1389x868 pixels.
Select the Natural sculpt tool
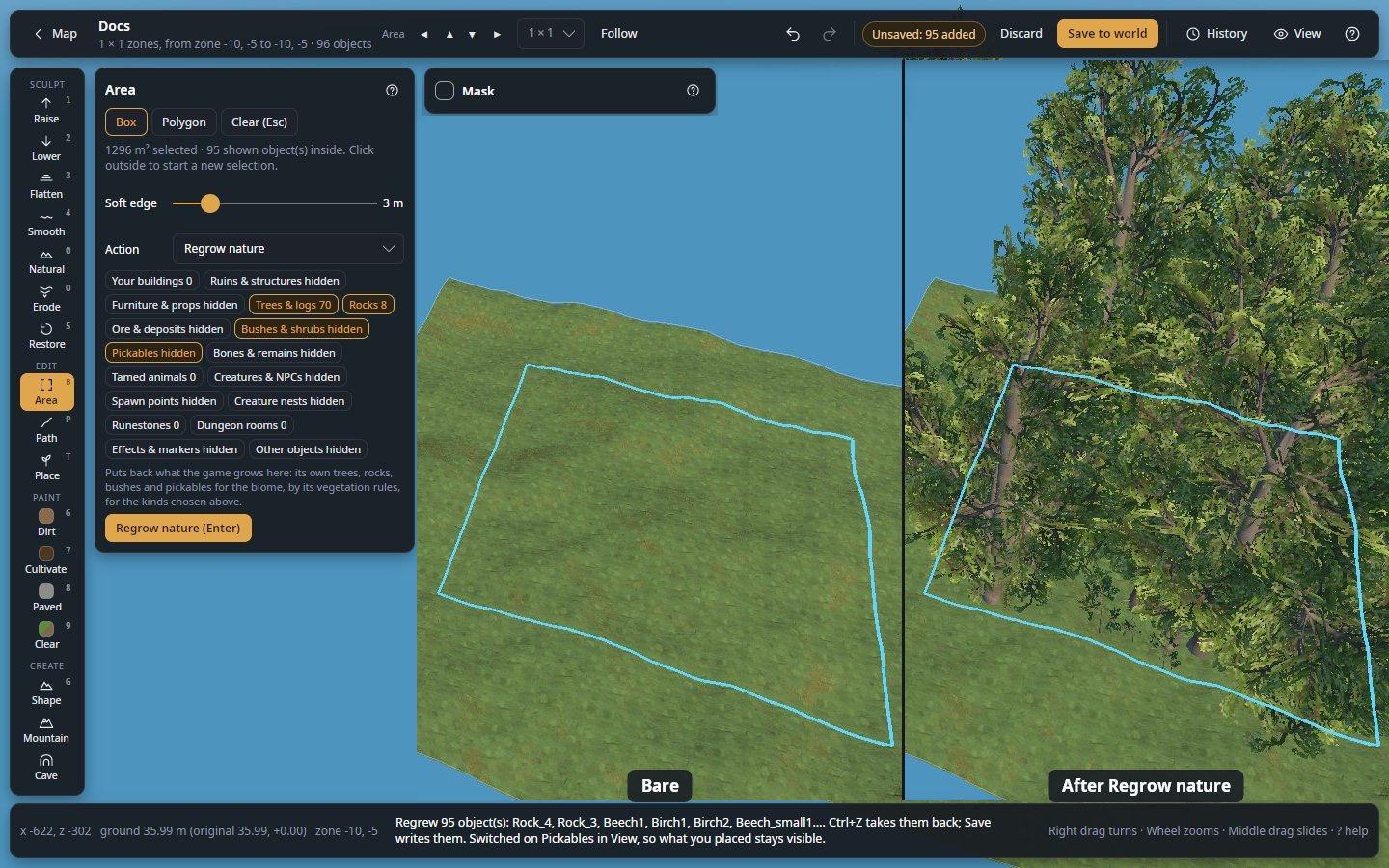pos(46,260)
